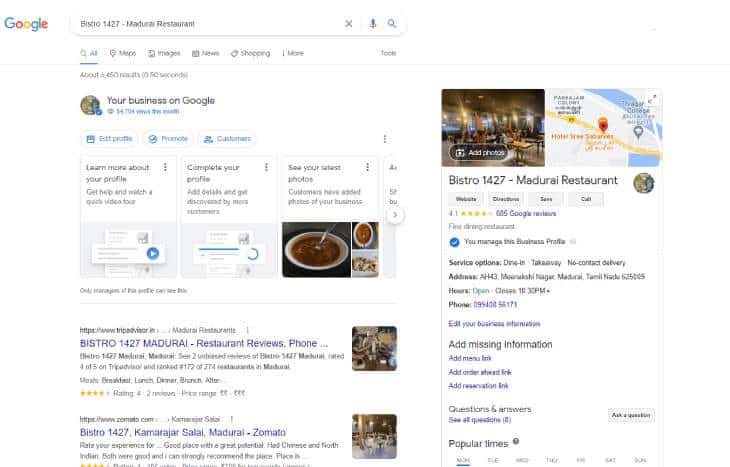Click Edit your business information link
This screenshot has width=730, height=467.
(x=494, y=324)
